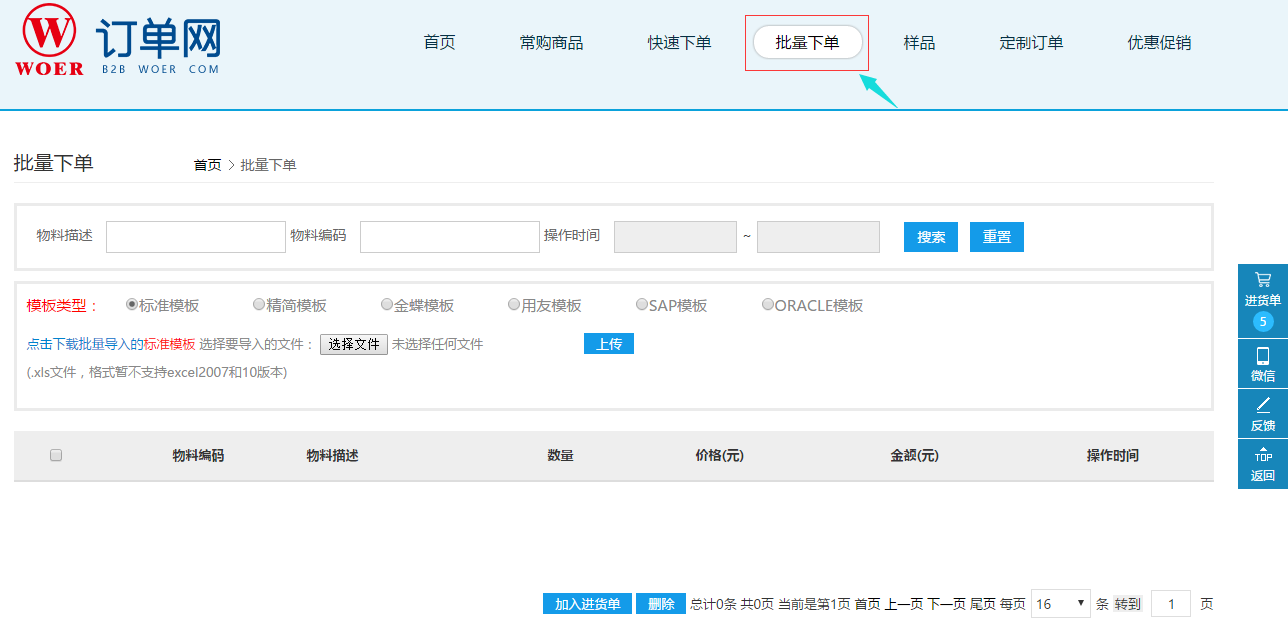This screenshot has height=620, width=1288.
Task: Open the per-page count dropdown showing 16
Action: [1060, 604]
